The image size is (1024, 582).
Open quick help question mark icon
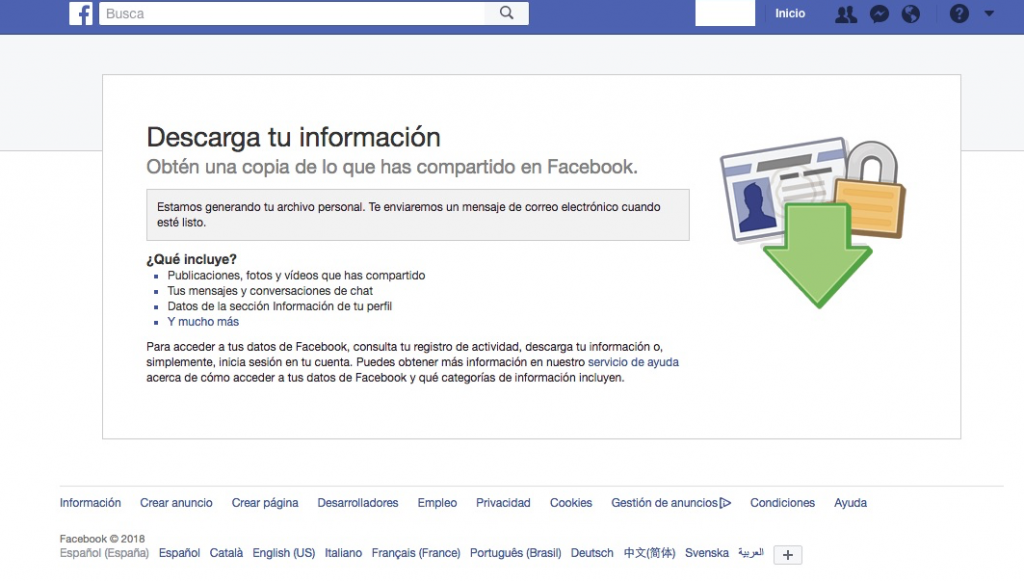959,14
